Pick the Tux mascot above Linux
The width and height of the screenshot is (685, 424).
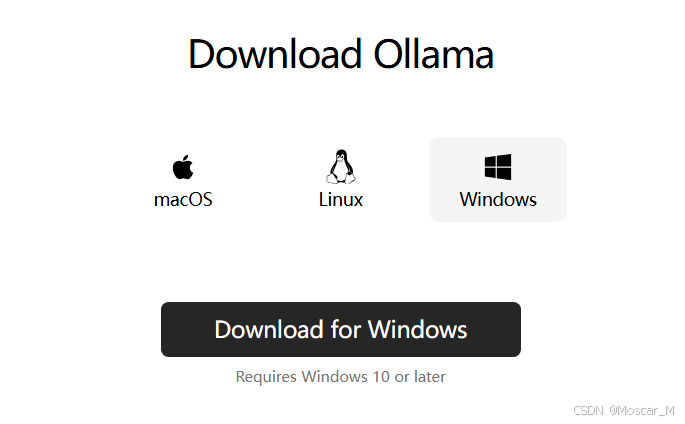tap(341, 167)
